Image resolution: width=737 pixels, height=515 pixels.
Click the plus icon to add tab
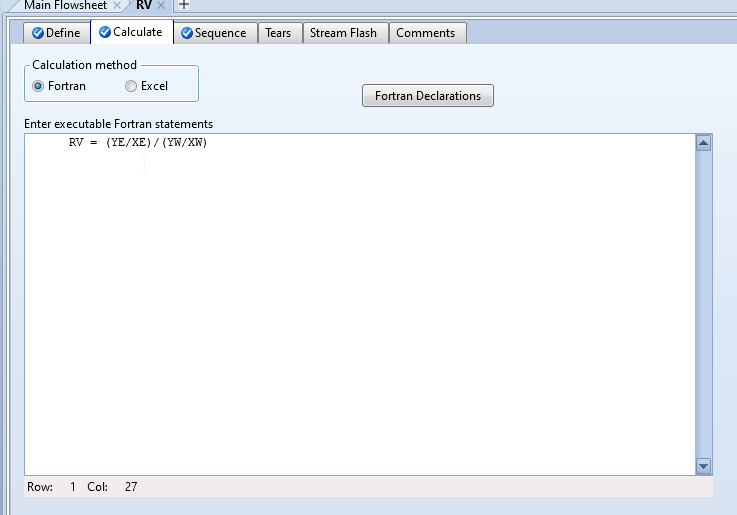[x=183, y=5]
